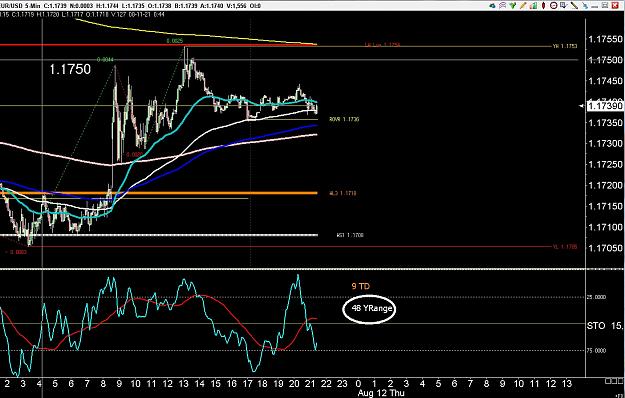
Task: Click the thick red resistance line at top
Action: click(x=159, y=45)
